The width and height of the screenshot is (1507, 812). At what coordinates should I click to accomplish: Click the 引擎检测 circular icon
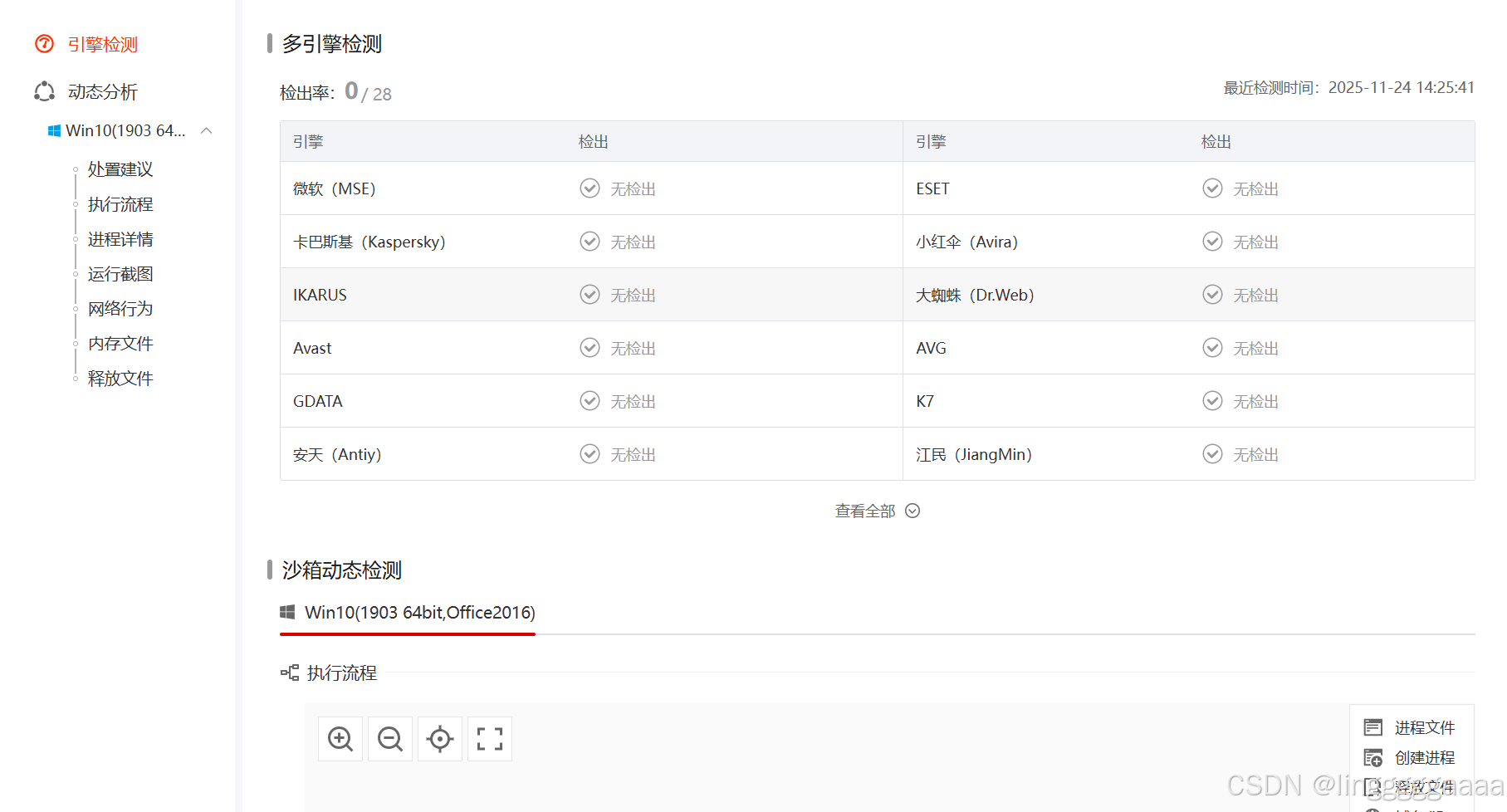(44, 44)
